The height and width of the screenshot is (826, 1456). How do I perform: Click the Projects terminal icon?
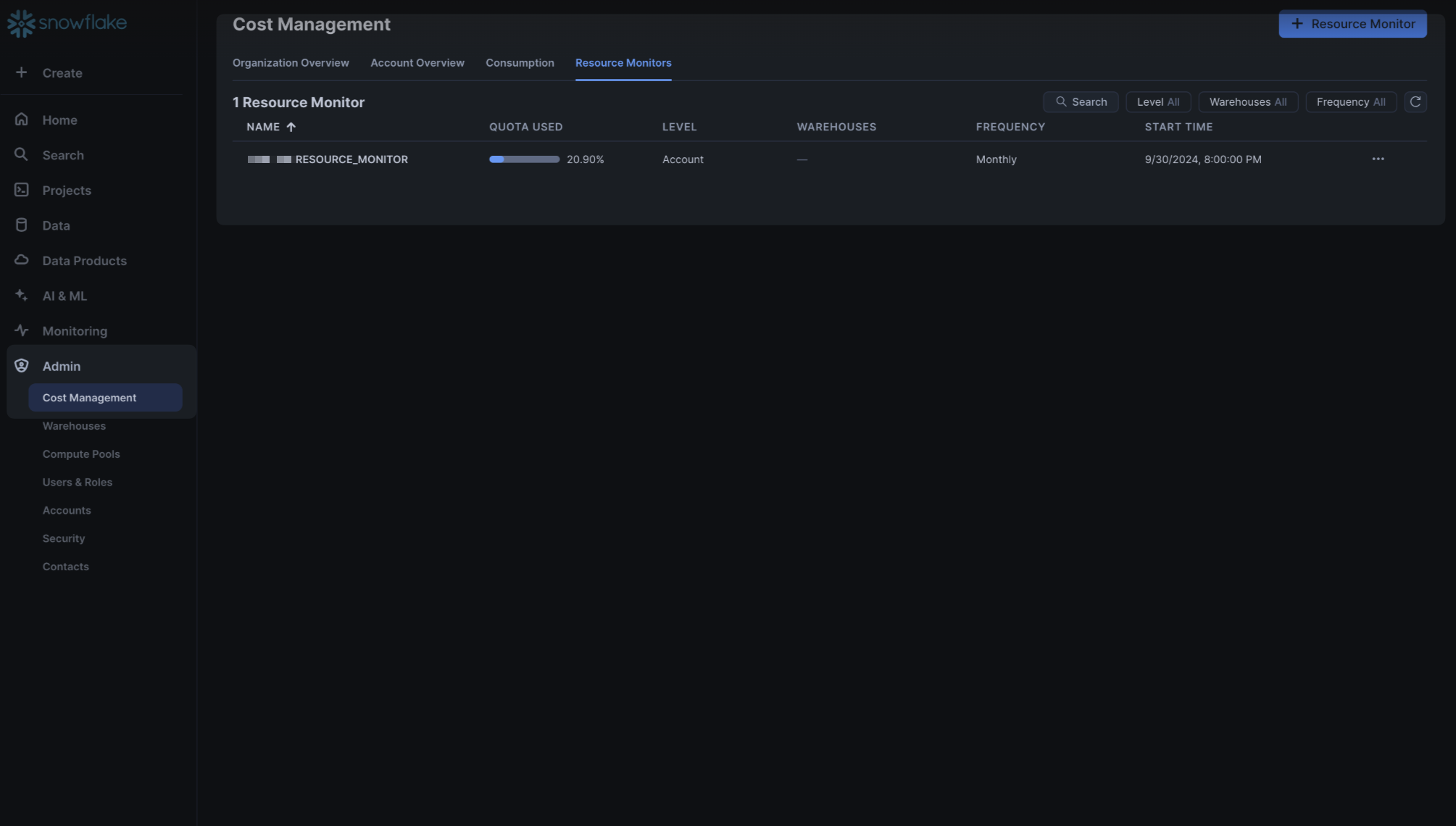21,190
